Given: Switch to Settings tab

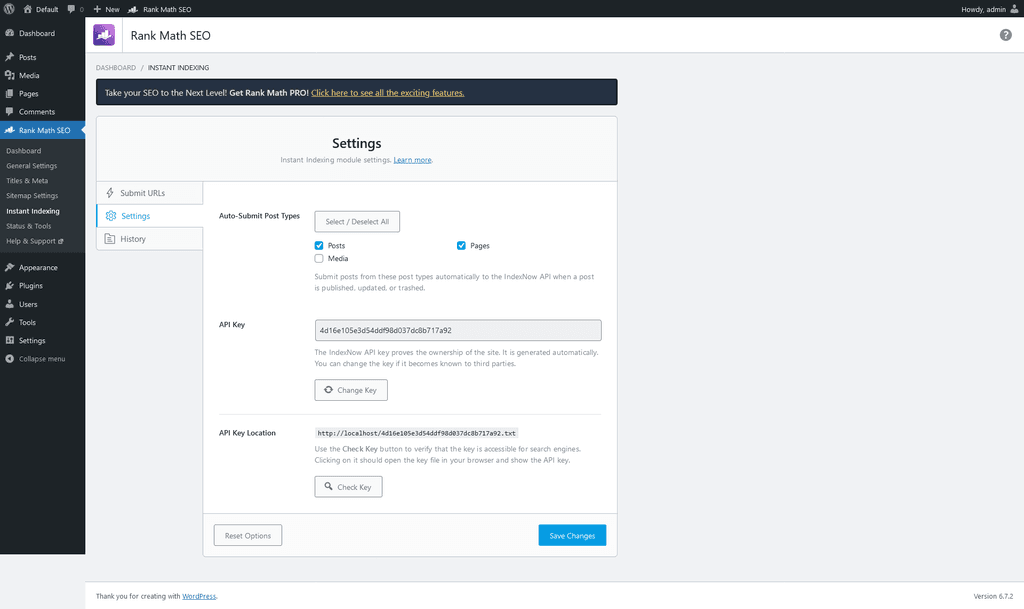Looking at the screenshot, I should pyautogui.click(x=150, y=216).
